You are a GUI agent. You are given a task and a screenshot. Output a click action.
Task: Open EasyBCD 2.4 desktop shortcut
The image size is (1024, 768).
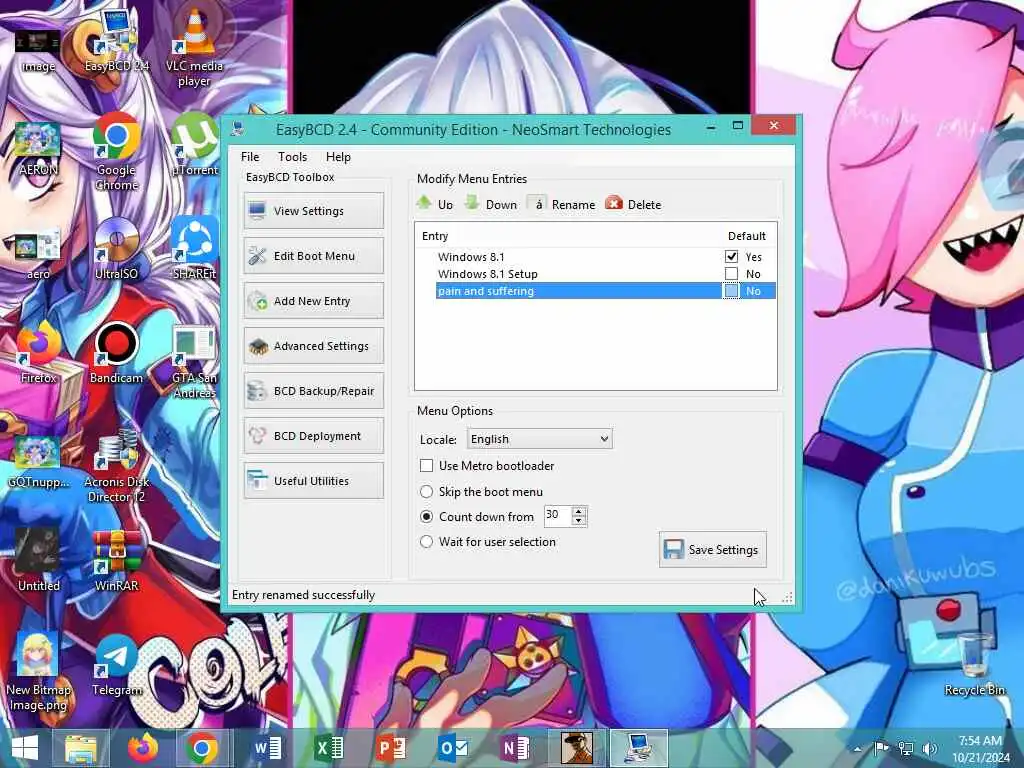pos(116,42)
